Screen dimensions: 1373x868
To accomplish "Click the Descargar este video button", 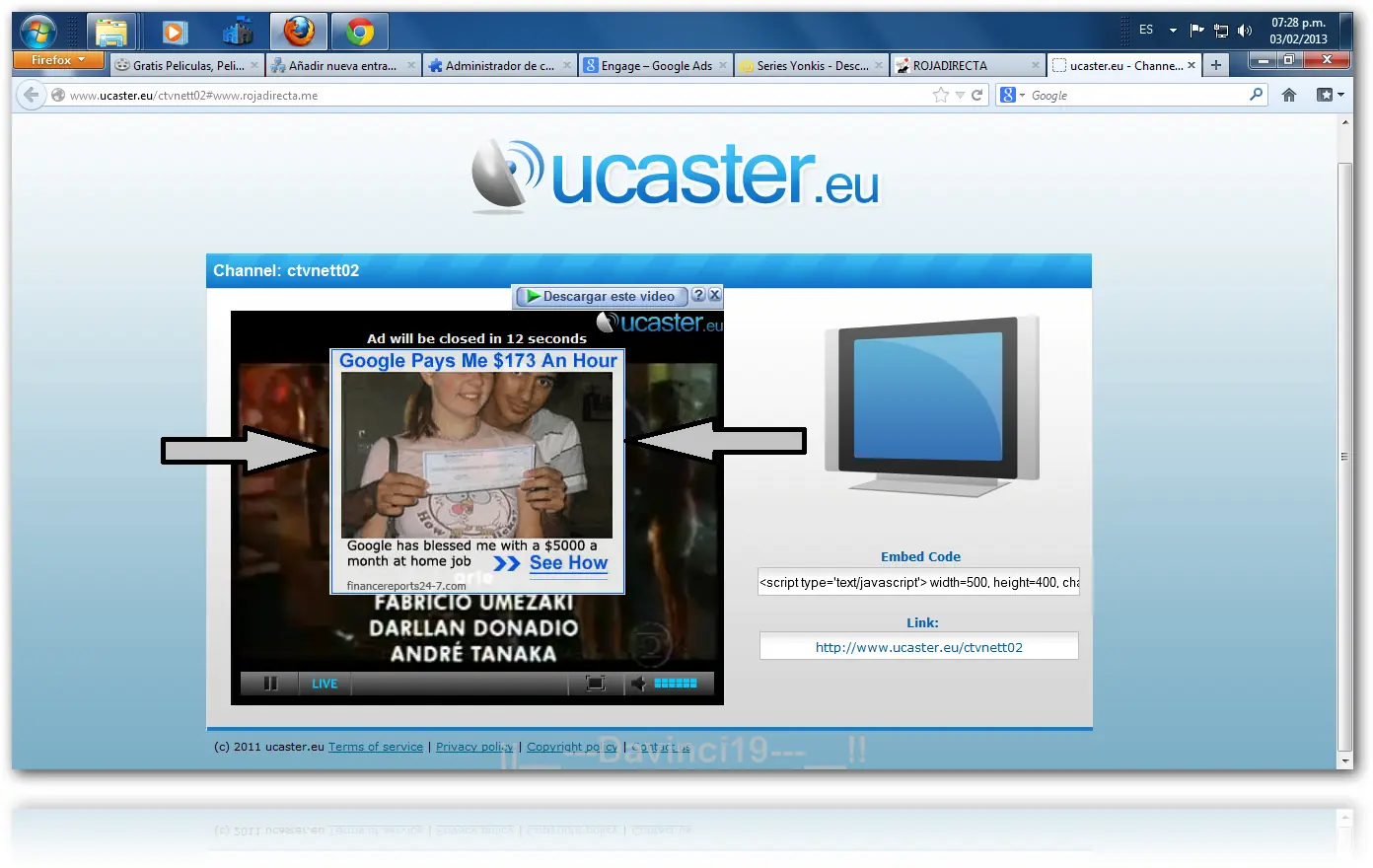I will tap(601, 296).
